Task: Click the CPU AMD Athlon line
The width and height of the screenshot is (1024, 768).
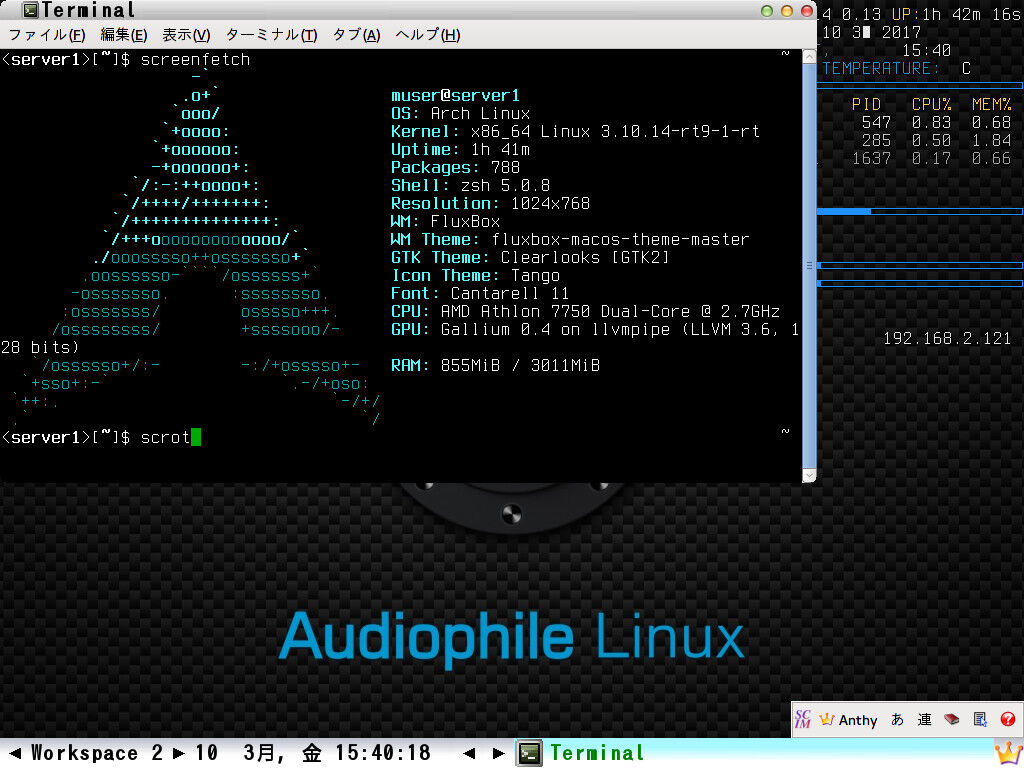Action: 585,311
